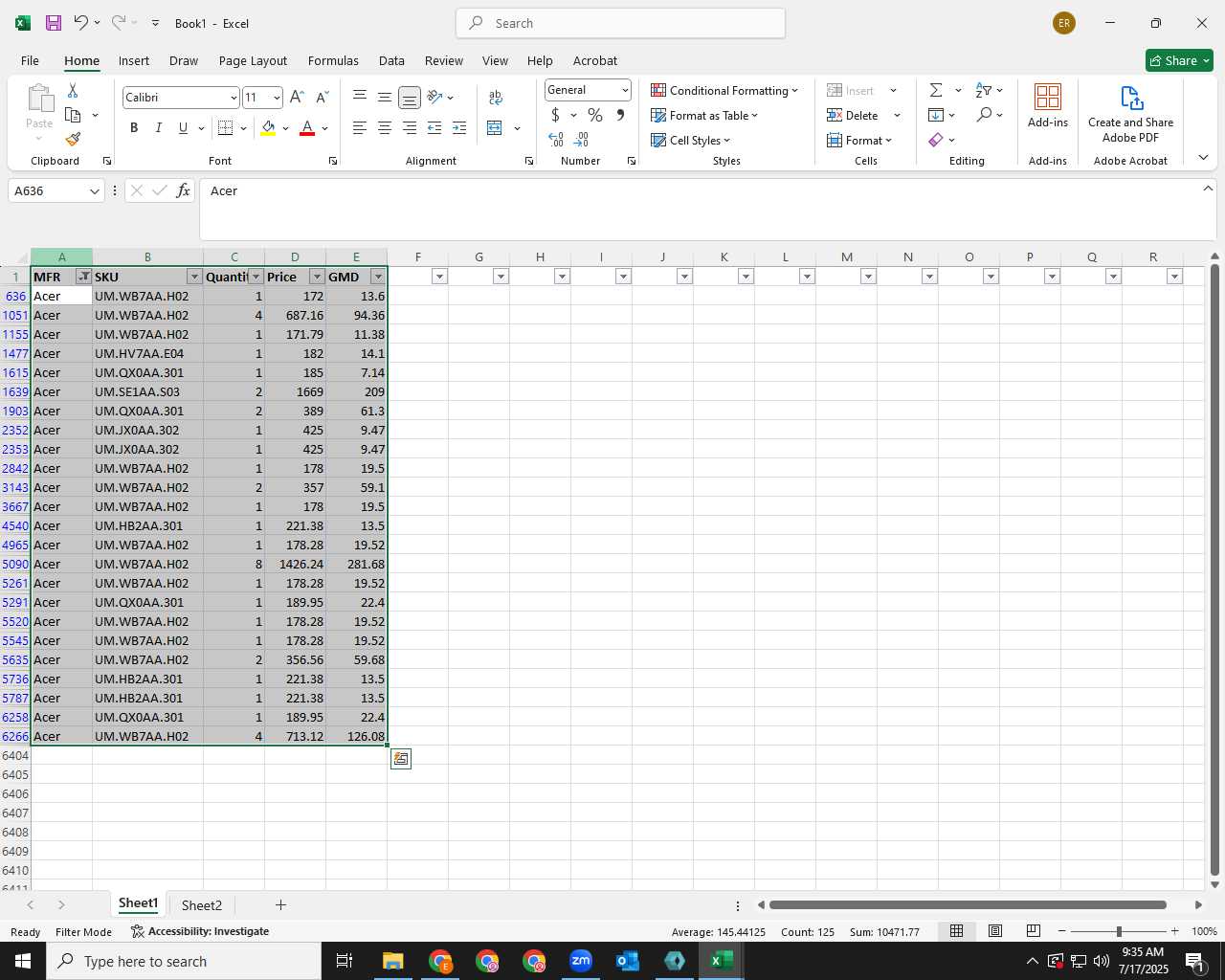The width and height of the screenshot is (1225, 980).
Task: Click the Save icon in title bar
Action: point(54,23)
